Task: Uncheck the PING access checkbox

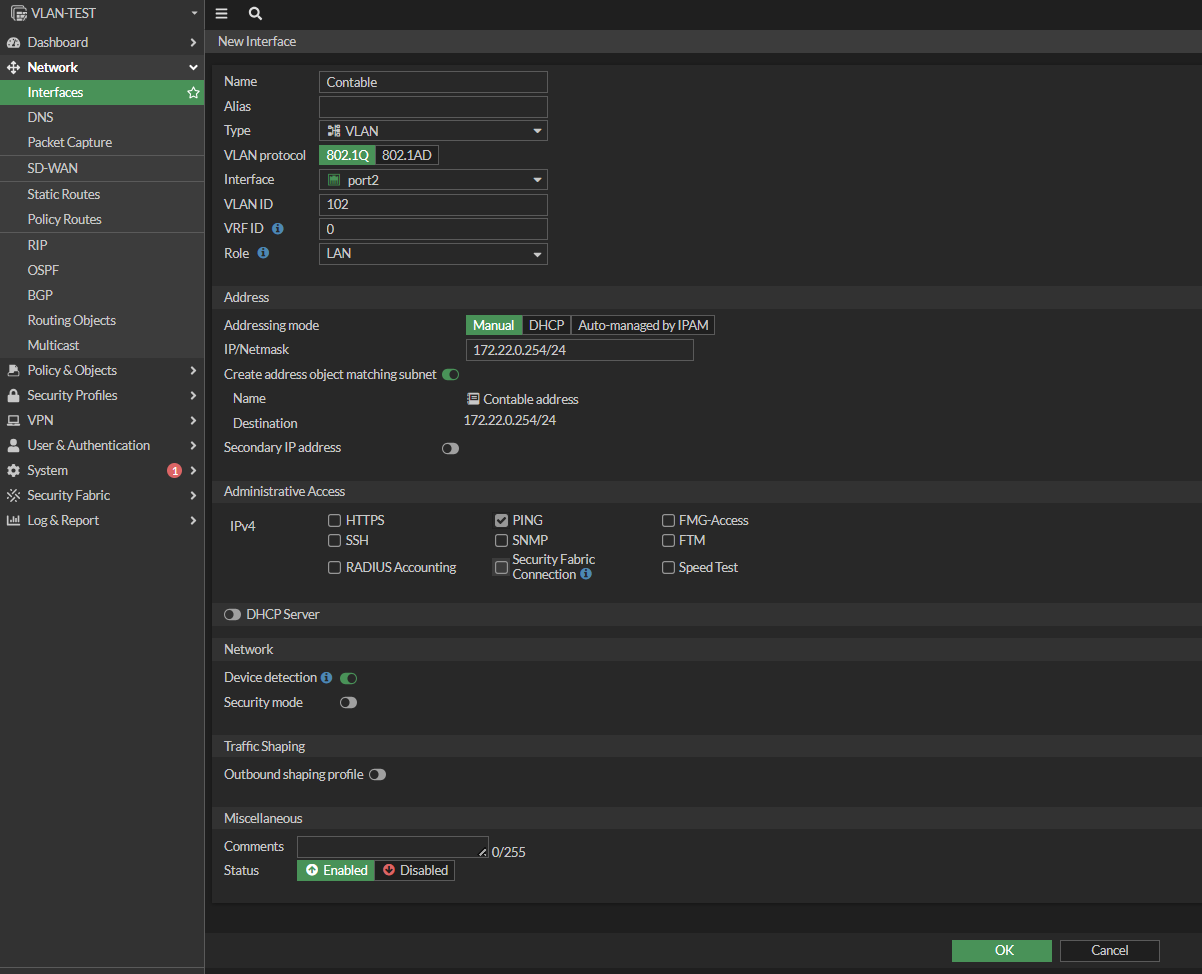Action: point(501,521)
